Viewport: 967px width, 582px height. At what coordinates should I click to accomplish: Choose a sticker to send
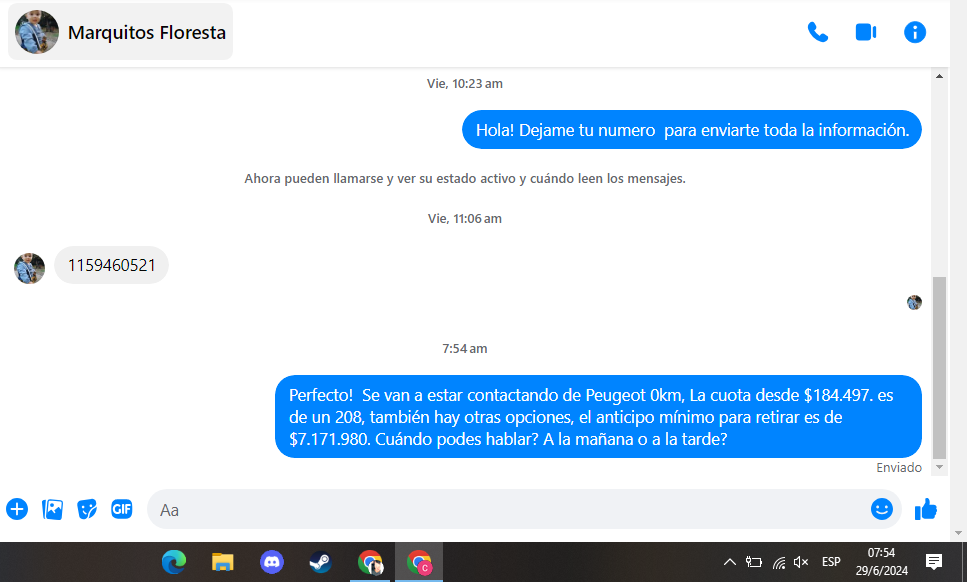click(87, 509)
